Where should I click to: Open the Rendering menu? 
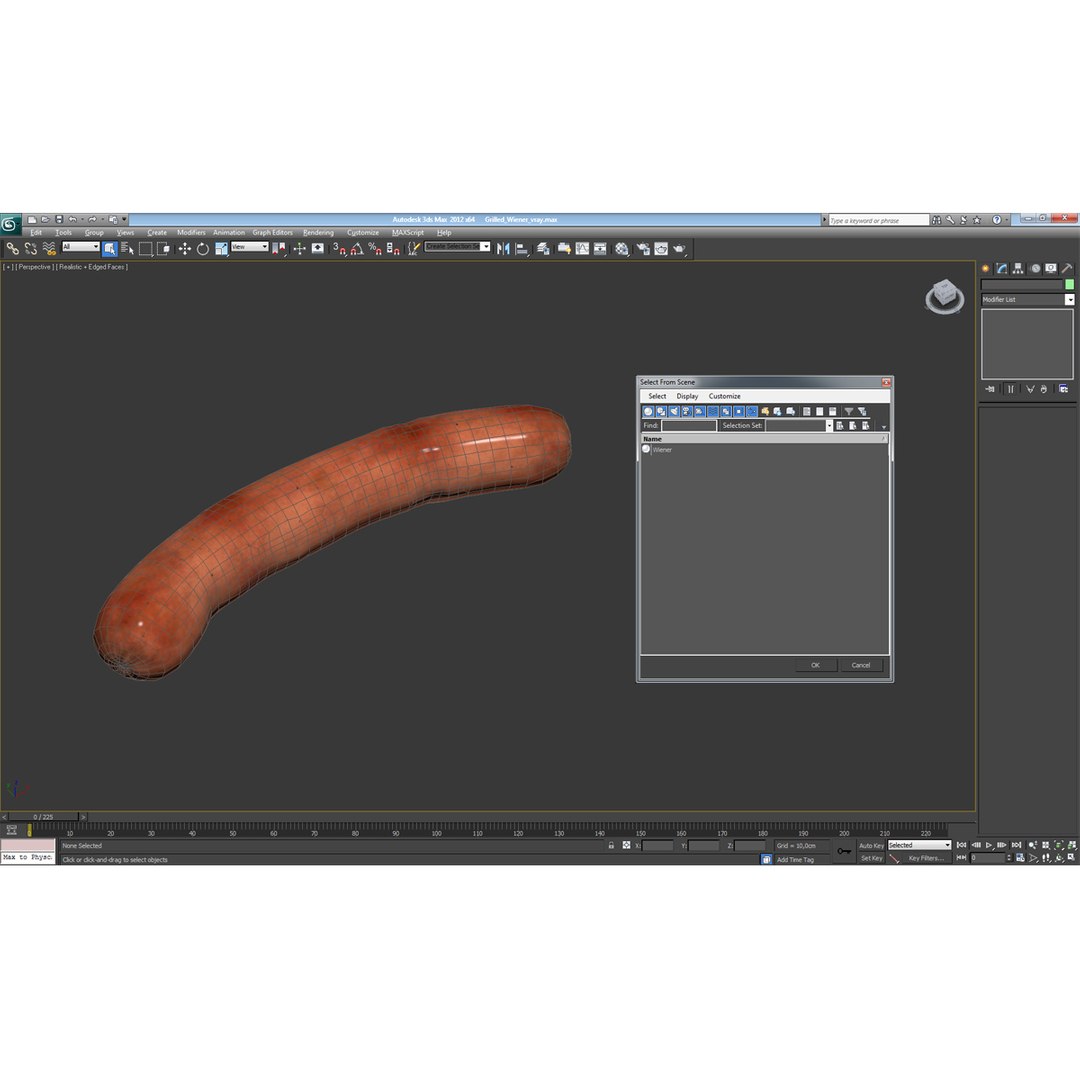318,233
